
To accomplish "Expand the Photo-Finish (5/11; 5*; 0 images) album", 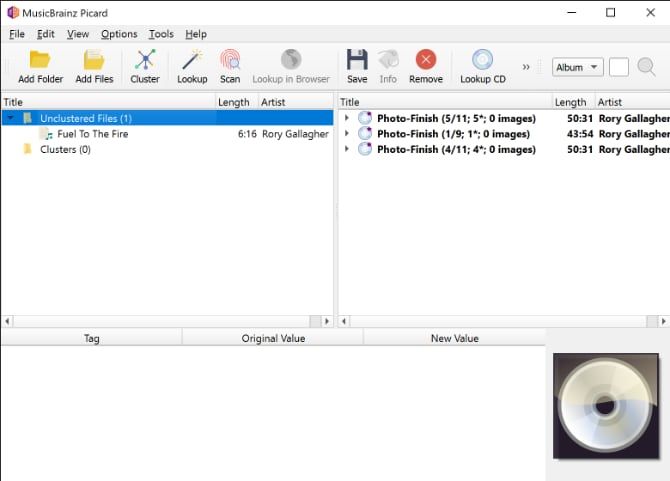I will click(347, 118).
